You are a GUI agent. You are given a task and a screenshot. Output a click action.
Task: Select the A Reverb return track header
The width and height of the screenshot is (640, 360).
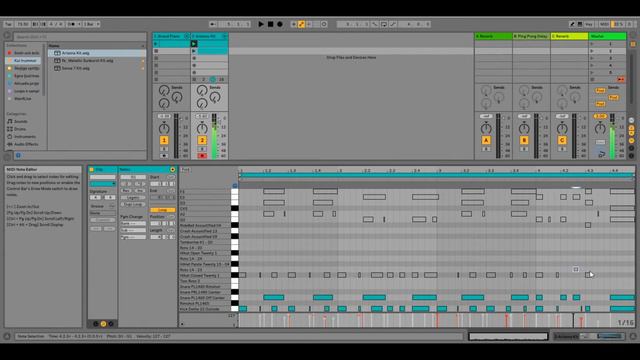493,36
